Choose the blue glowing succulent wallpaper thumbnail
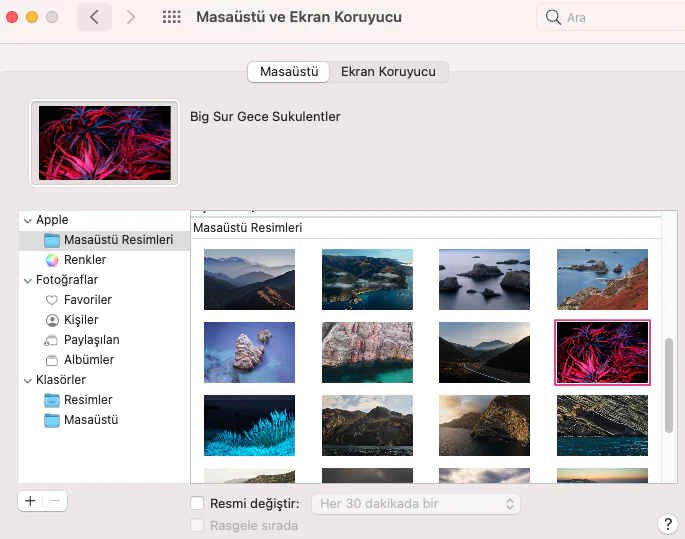Viewport: 685px width, 539px height. 249,425
